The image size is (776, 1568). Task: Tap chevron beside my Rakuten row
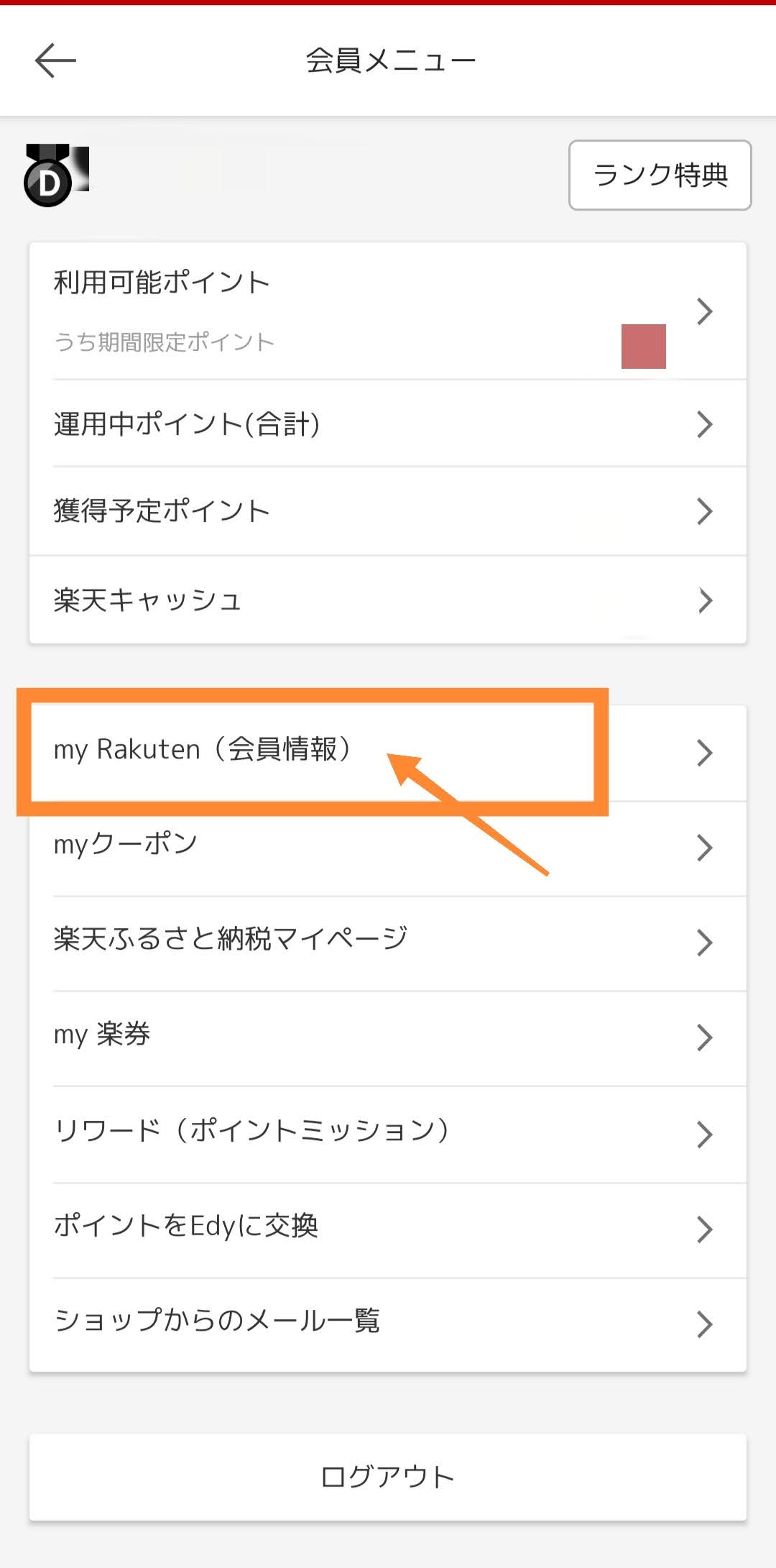coord(704,753)
